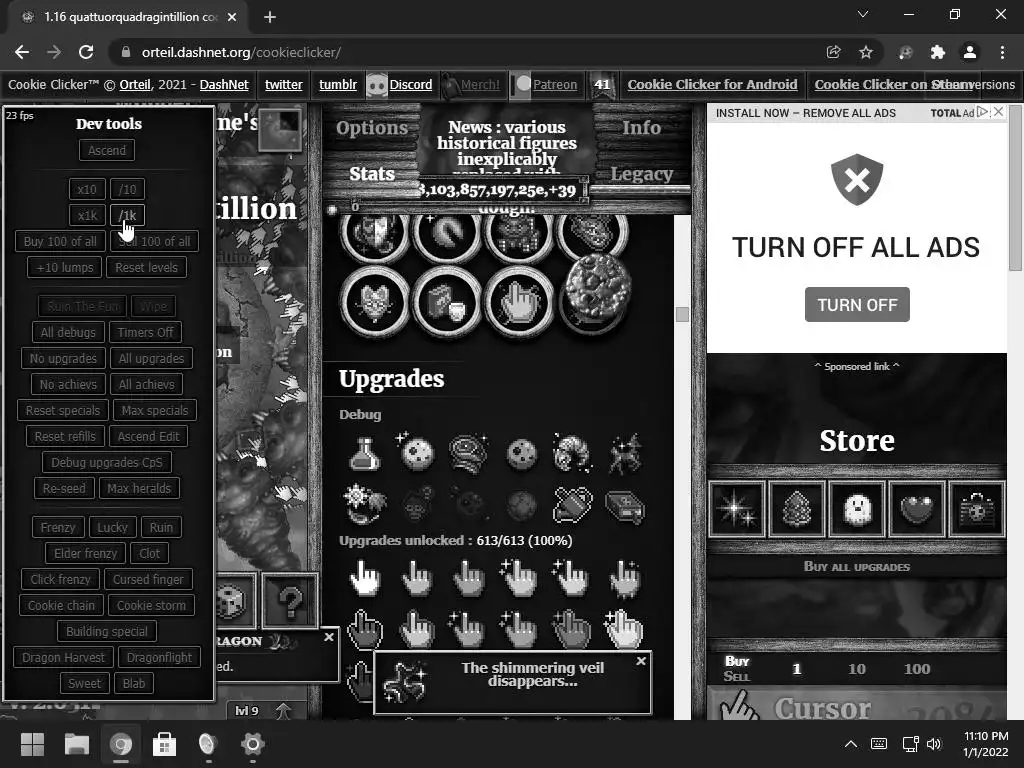Open the question mark minigame panel
The image size is (1024, 768).
[289, 601]
